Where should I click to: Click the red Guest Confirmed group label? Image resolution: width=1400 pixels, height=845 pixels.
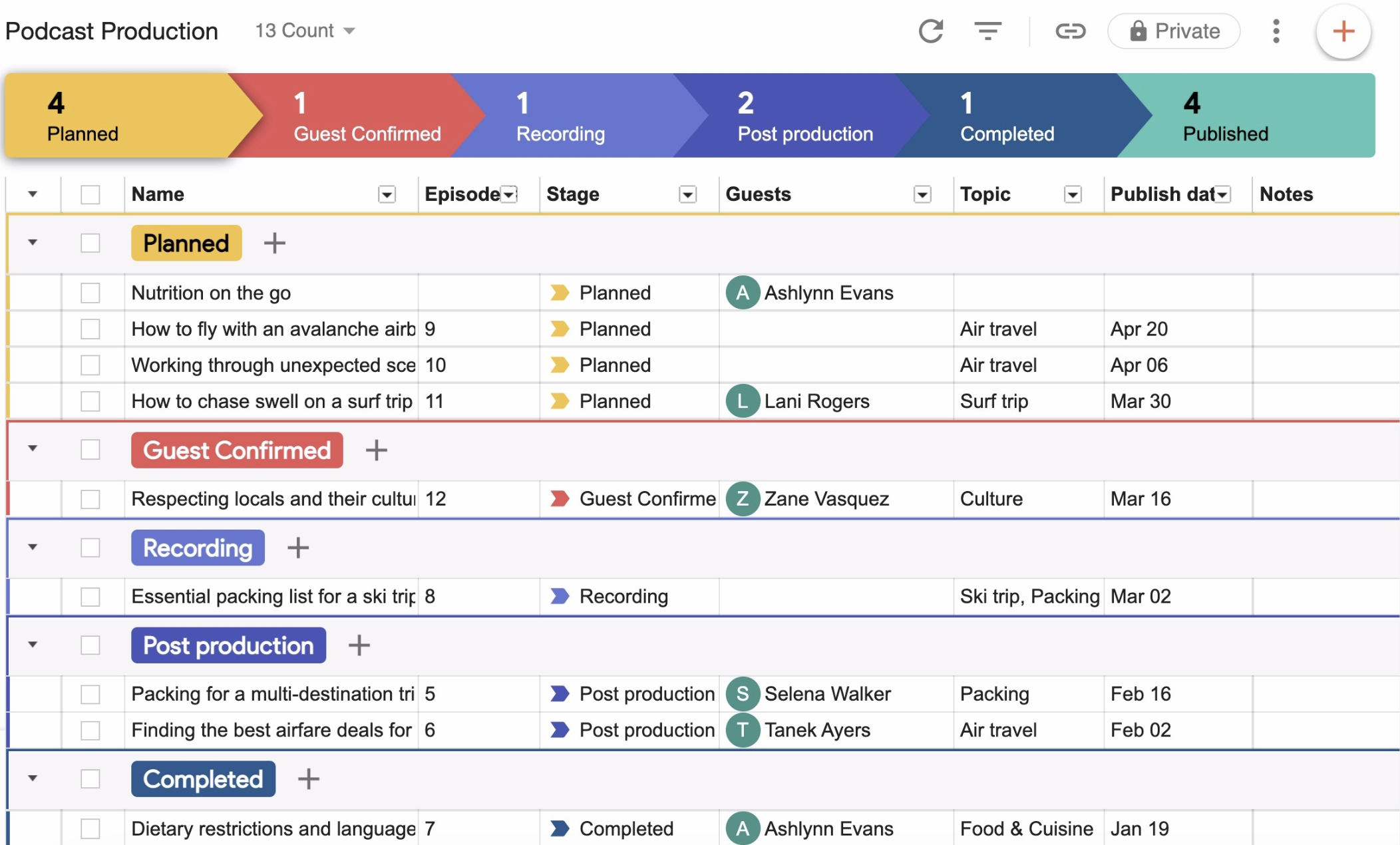click(237, 450)
